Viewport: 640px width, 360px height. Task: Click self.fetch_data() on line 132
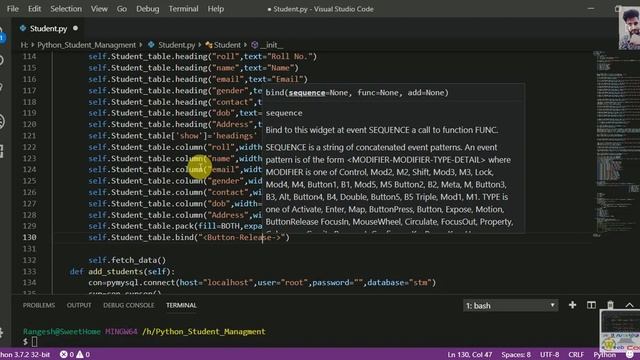click(127, 260)
